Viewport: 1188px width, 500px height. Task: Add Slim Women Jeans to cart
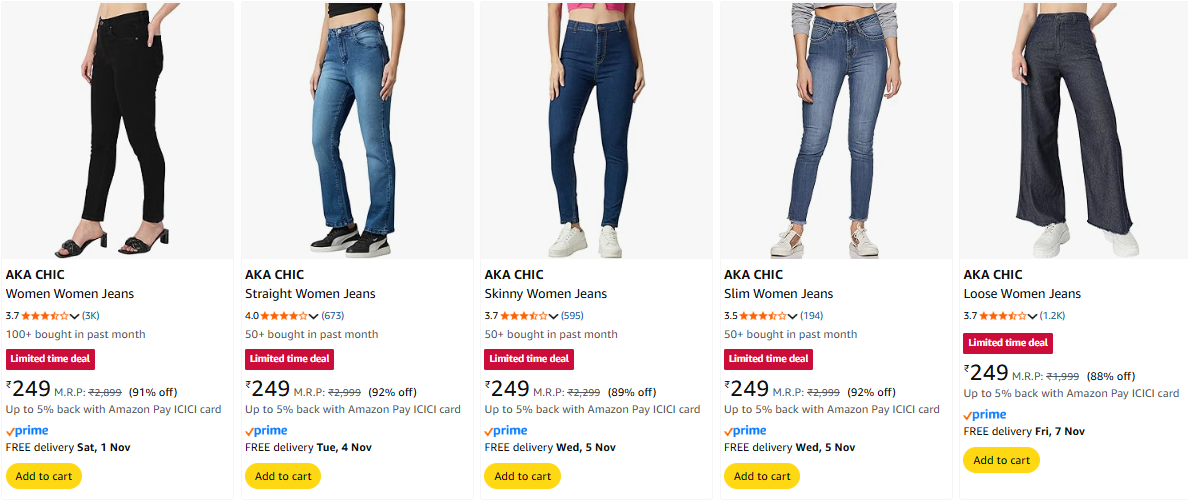tap(762, 476)
